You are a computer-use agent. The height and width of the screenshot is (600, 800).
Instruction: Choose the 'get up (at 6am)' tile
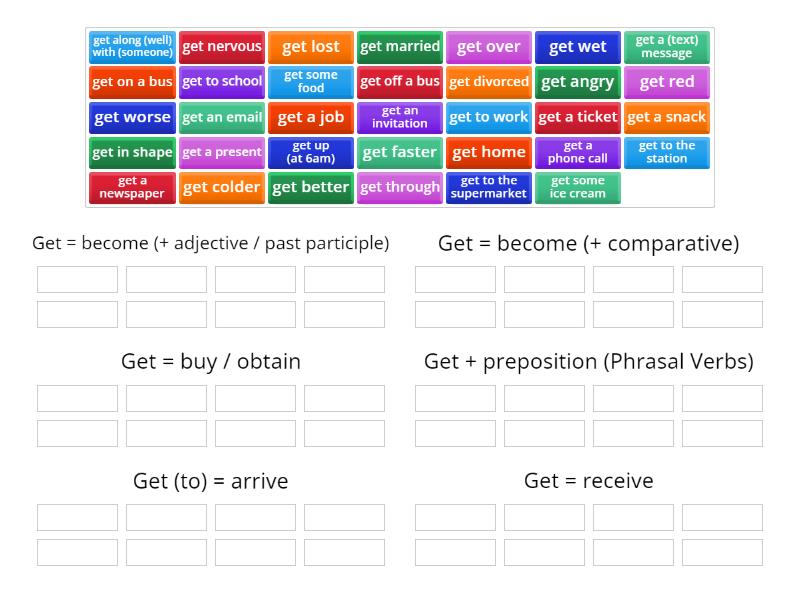(311, 152)
